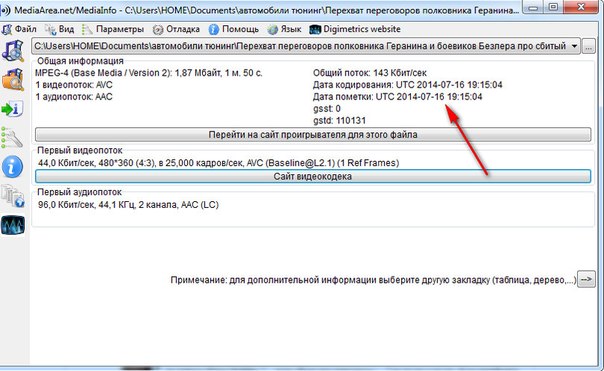Open the Помощь menu
The image size is (604, 371).
233,29
